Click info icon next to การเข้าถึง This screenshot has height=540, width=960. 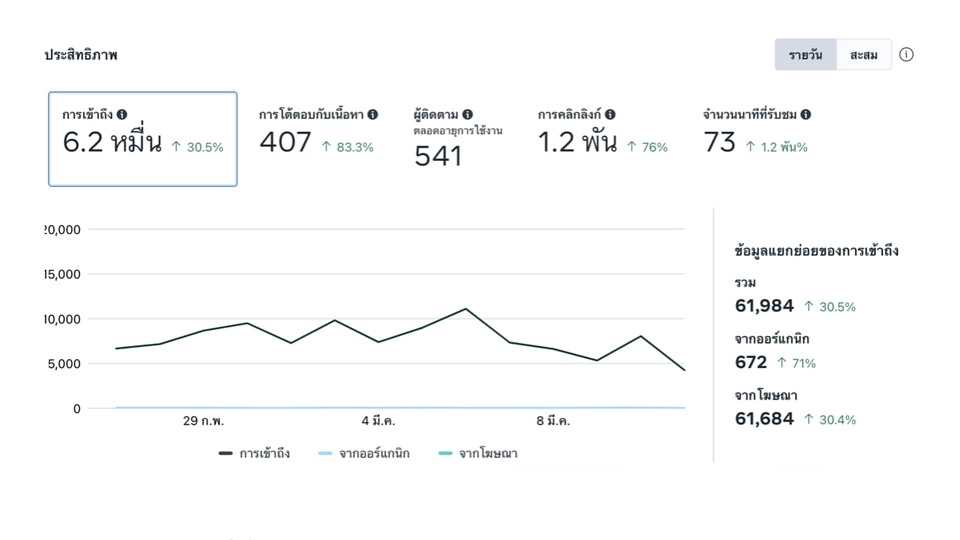click(x=122, y=114)
